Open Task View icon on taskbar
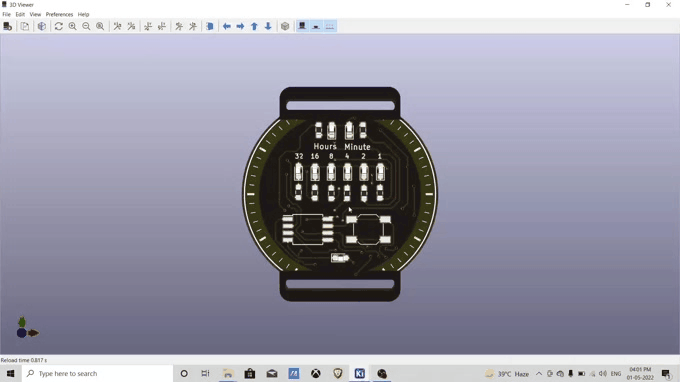Screen dimensions: 680x382 (x=206, y=373)
